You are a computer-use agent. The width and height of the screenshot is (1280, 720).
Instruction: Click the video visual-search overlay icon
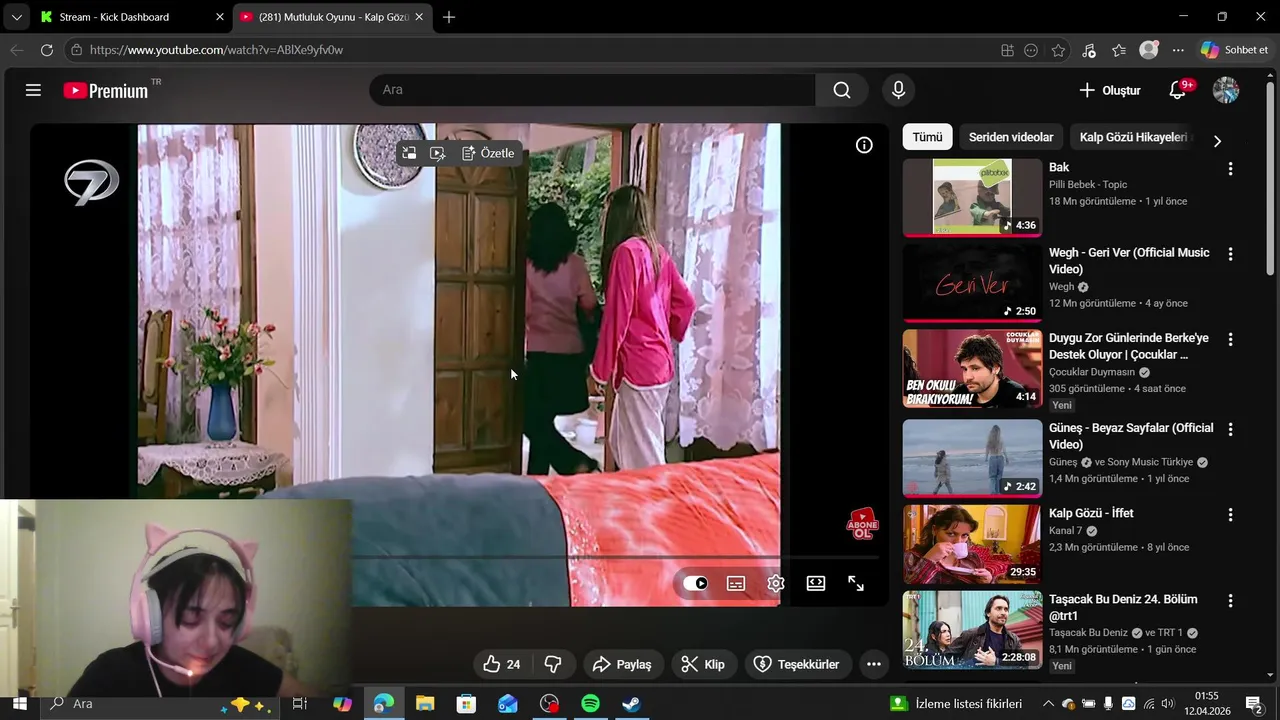click(x=437, y=153)
